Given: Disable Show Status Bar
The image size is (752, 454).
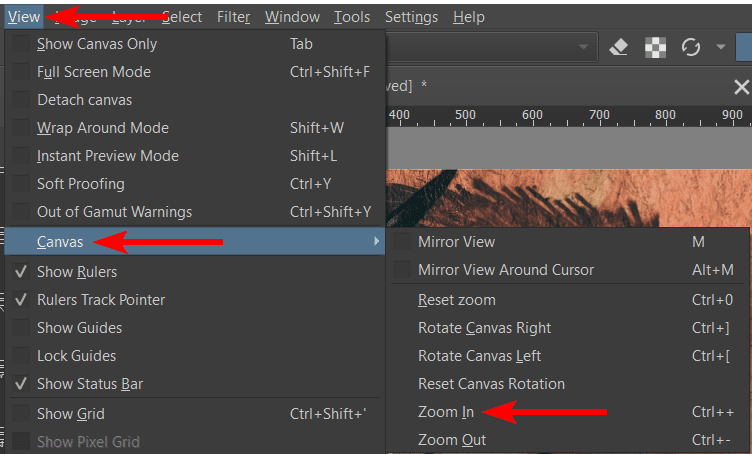Looking at the screenshot, I should (x=89, y=384).
